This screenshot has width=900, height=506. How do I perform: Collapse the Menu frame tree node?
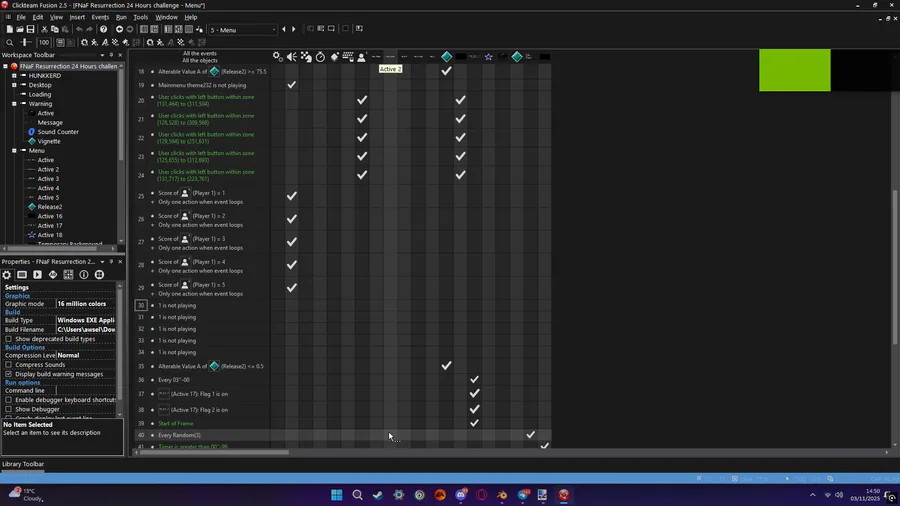tap(14, 150)
